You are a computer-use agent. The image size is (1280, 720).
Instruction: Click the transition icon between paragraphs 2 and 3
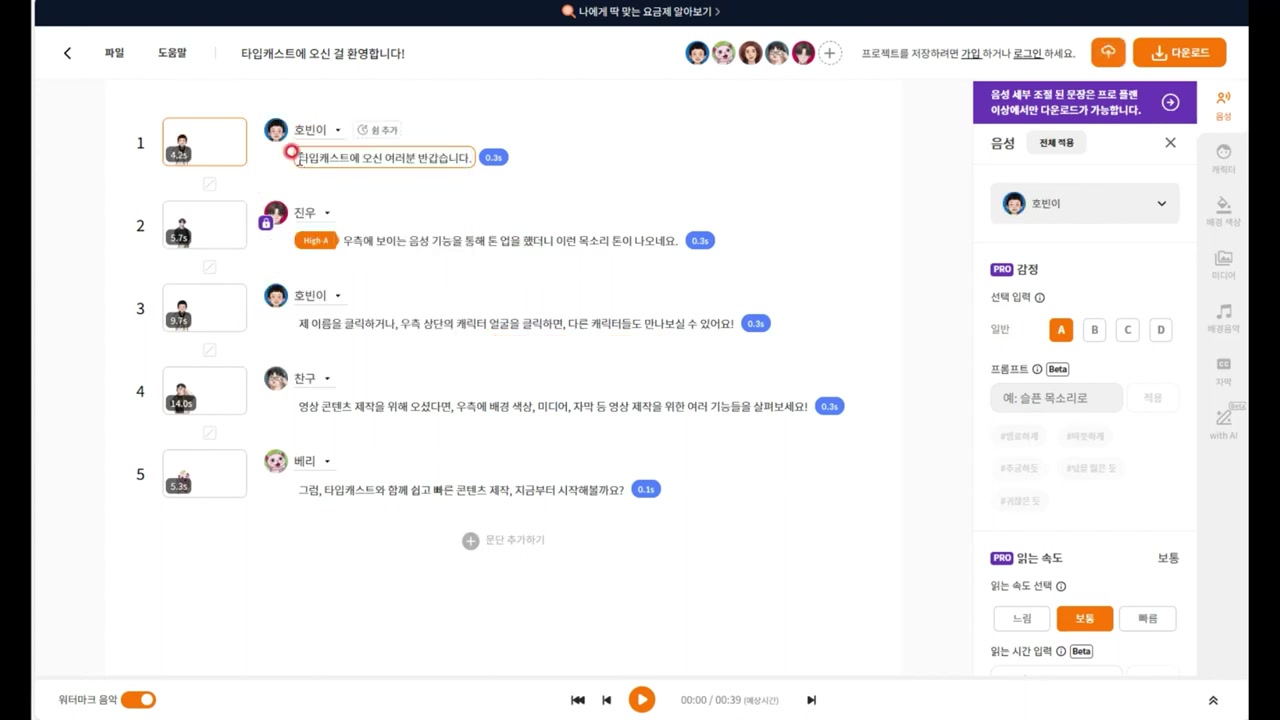[209, 267]
